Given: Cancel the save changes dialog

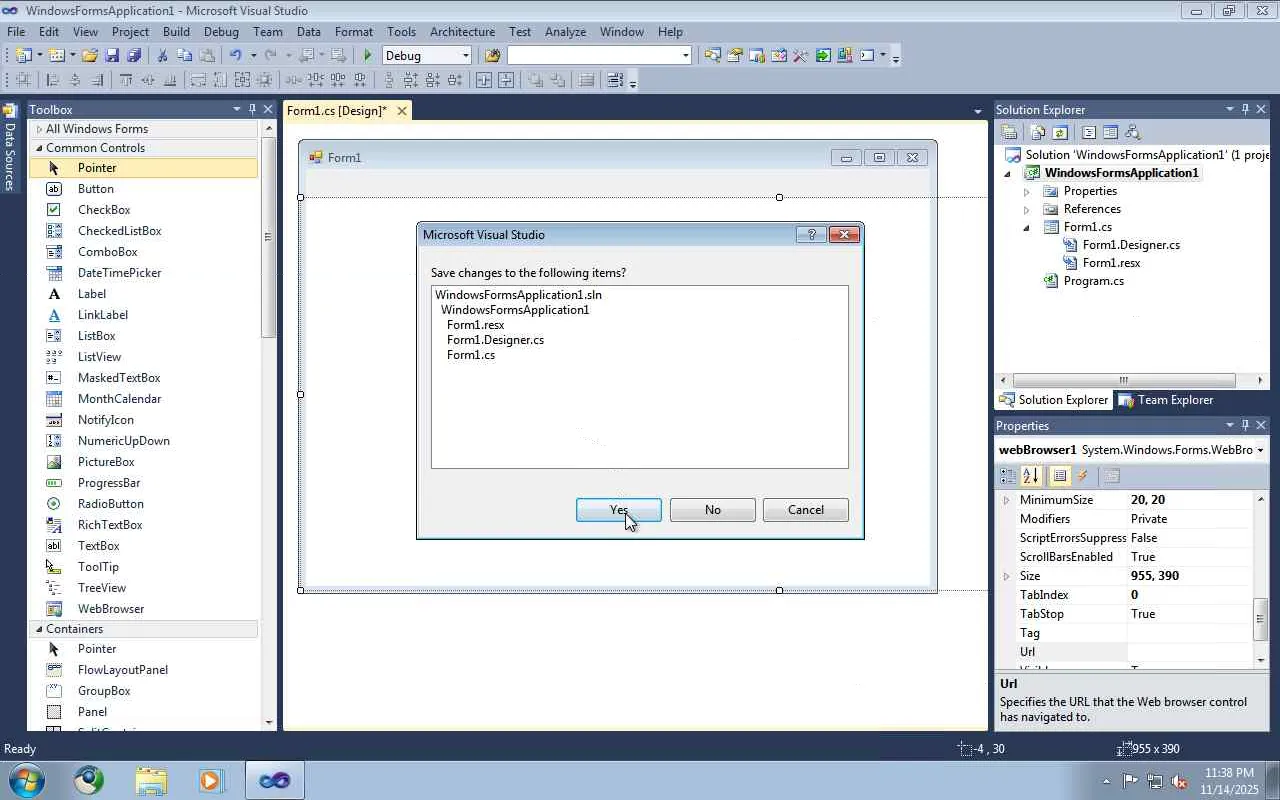Looking at the screenshot, I should (x=805, y=510).
